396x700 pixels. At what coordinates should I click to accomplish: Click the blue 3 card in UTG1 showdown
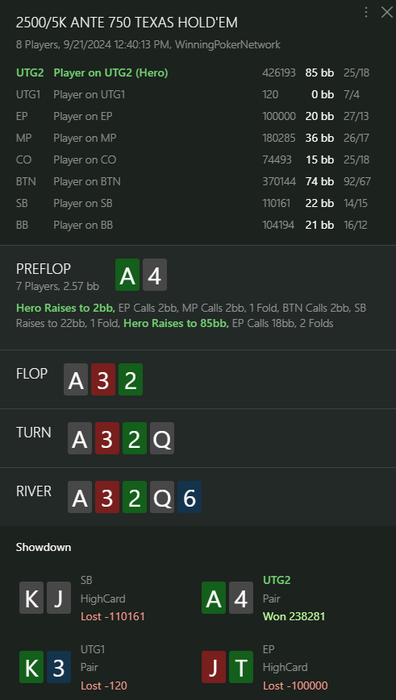59,667
